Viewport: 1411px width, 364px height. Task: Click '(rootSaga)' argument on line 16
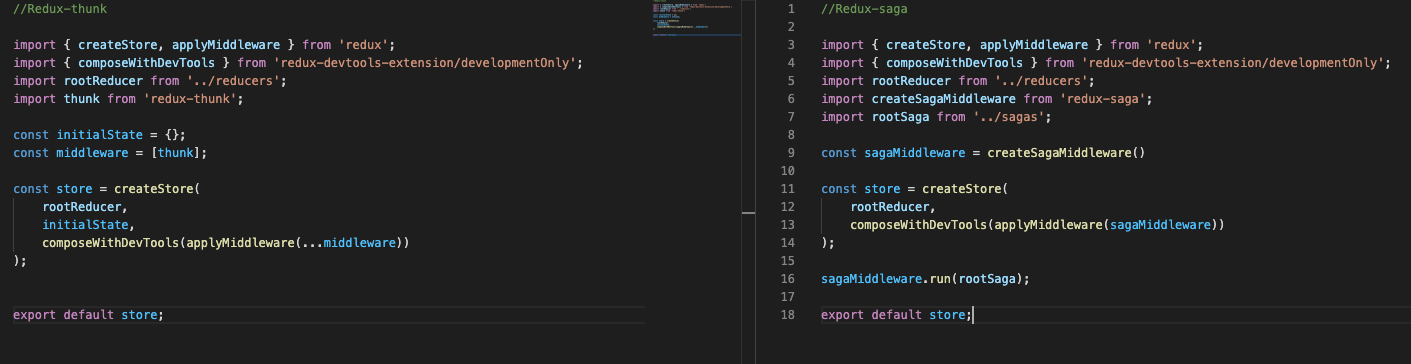point(987,279)
